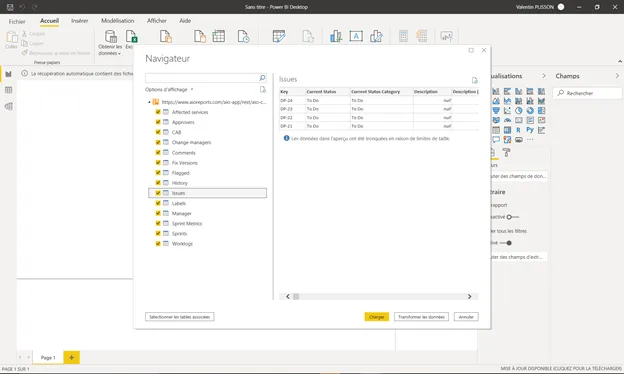
Task: Uncheck the Comments checkbox
Action: [x=158, y=152]
